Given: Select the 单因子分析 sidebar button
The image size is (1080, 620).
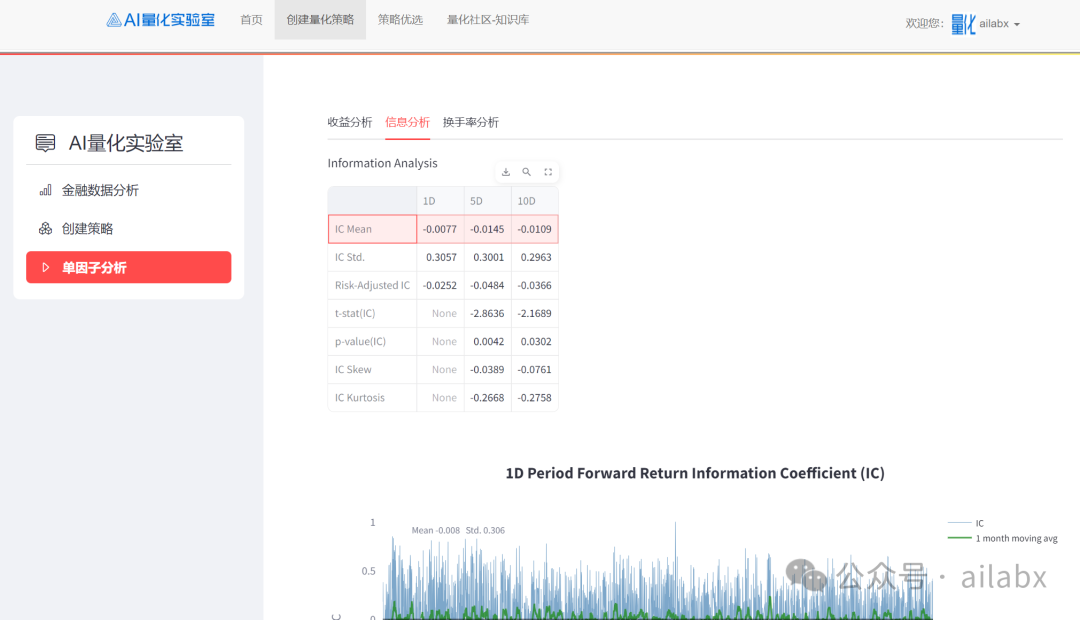Looking at the screenshot, I should [129, 267].
